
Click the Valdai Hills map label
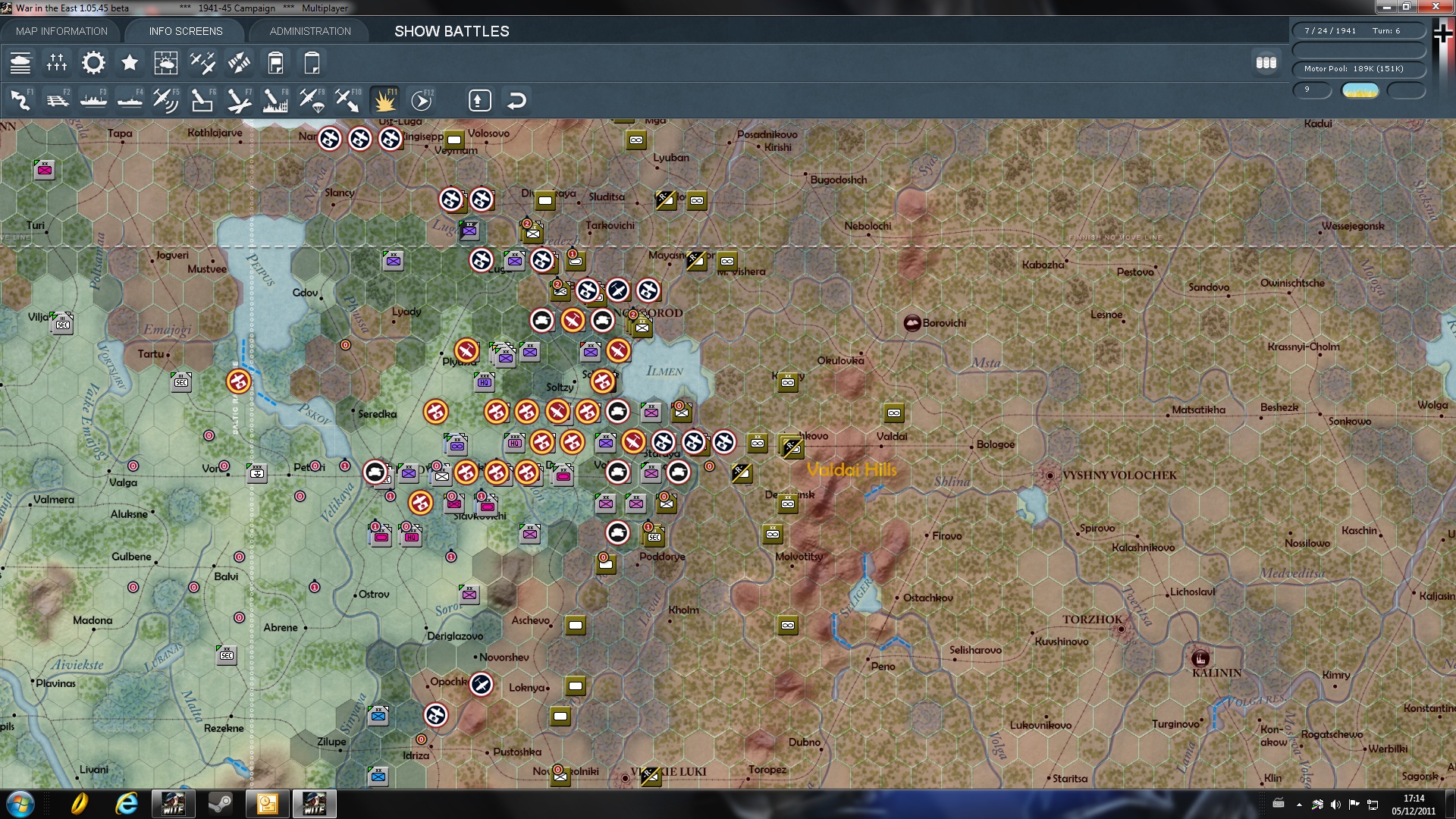(852, 470)
